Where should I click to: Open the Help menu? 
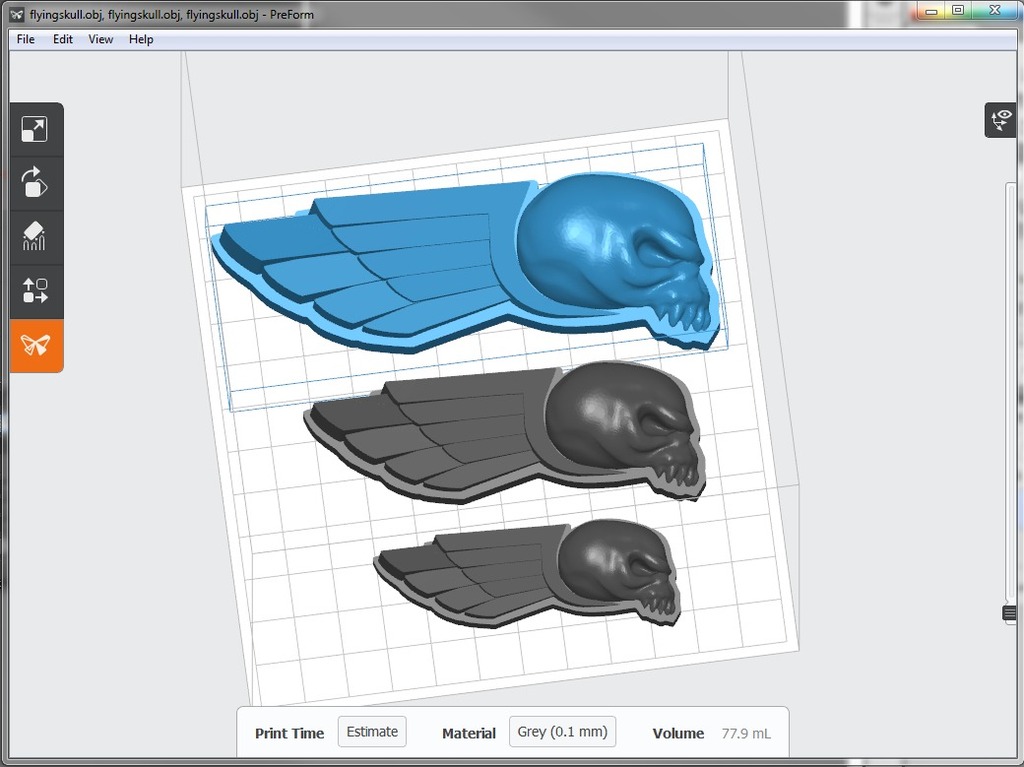(140, 39)
